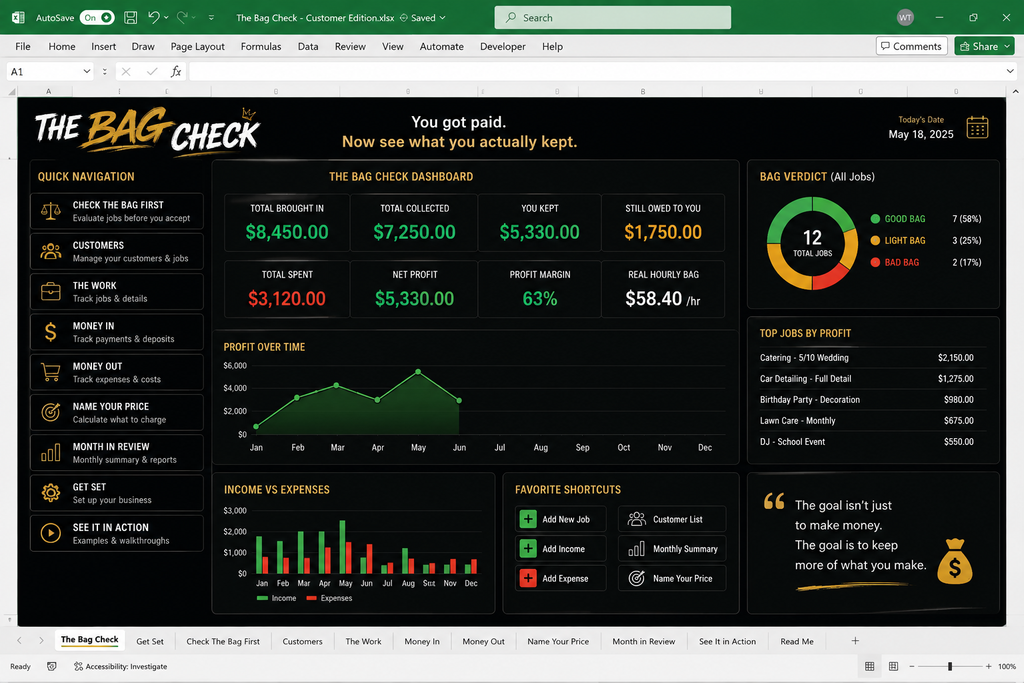
Task: Click the target icon in Name Your Price shortcut
Action: (636, 578)
